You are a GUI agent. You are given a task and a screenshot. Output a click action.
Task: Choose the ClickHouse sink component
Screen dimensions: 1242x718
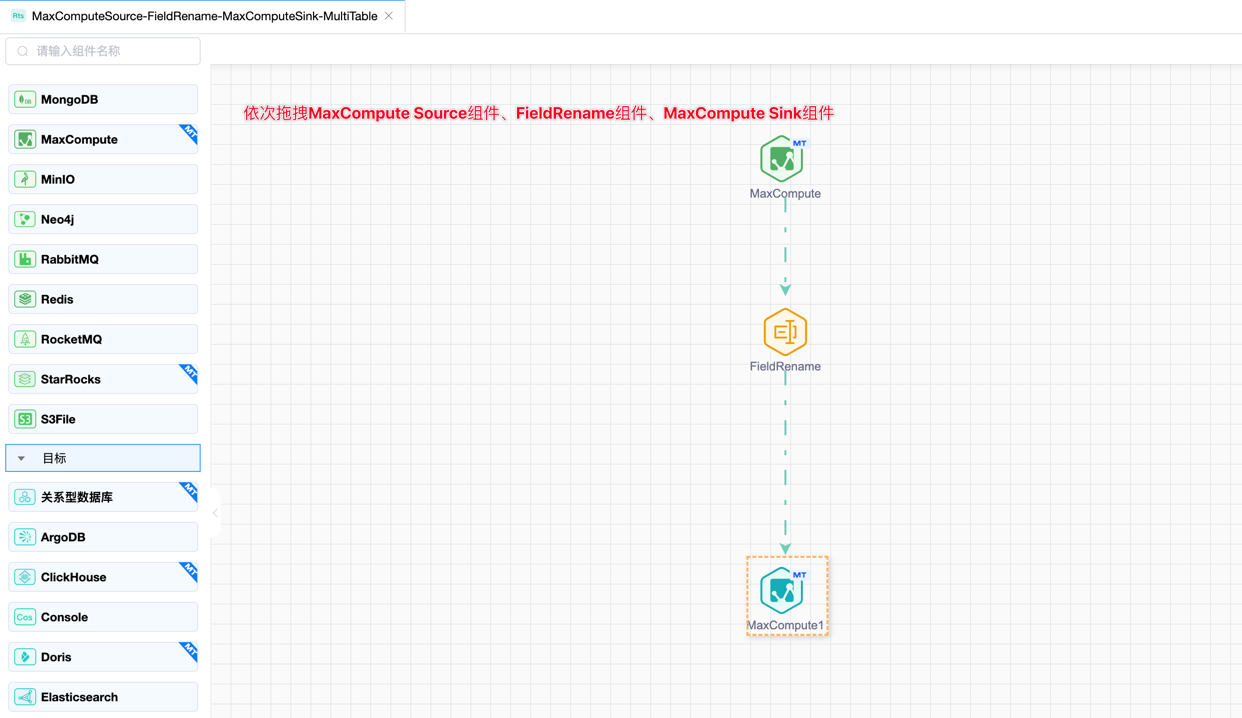(x=102, y=577)
